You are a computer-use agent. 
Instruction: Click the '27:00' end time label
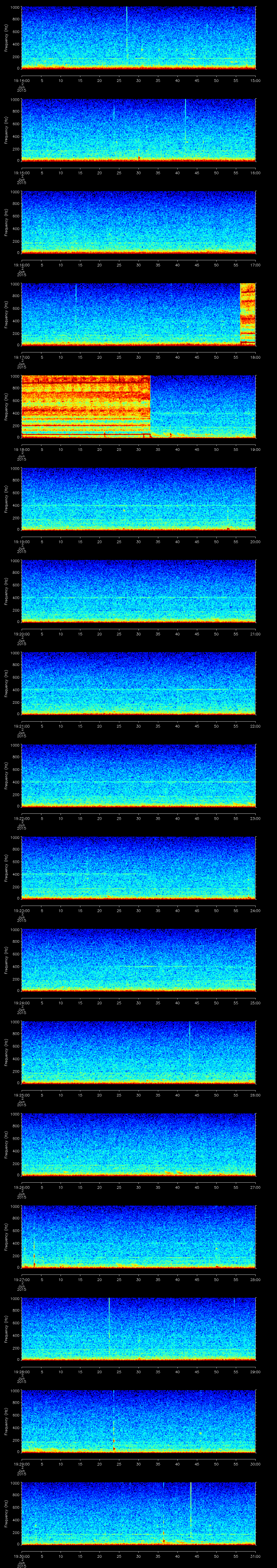pyautogui.click(x=256, y=1187)
